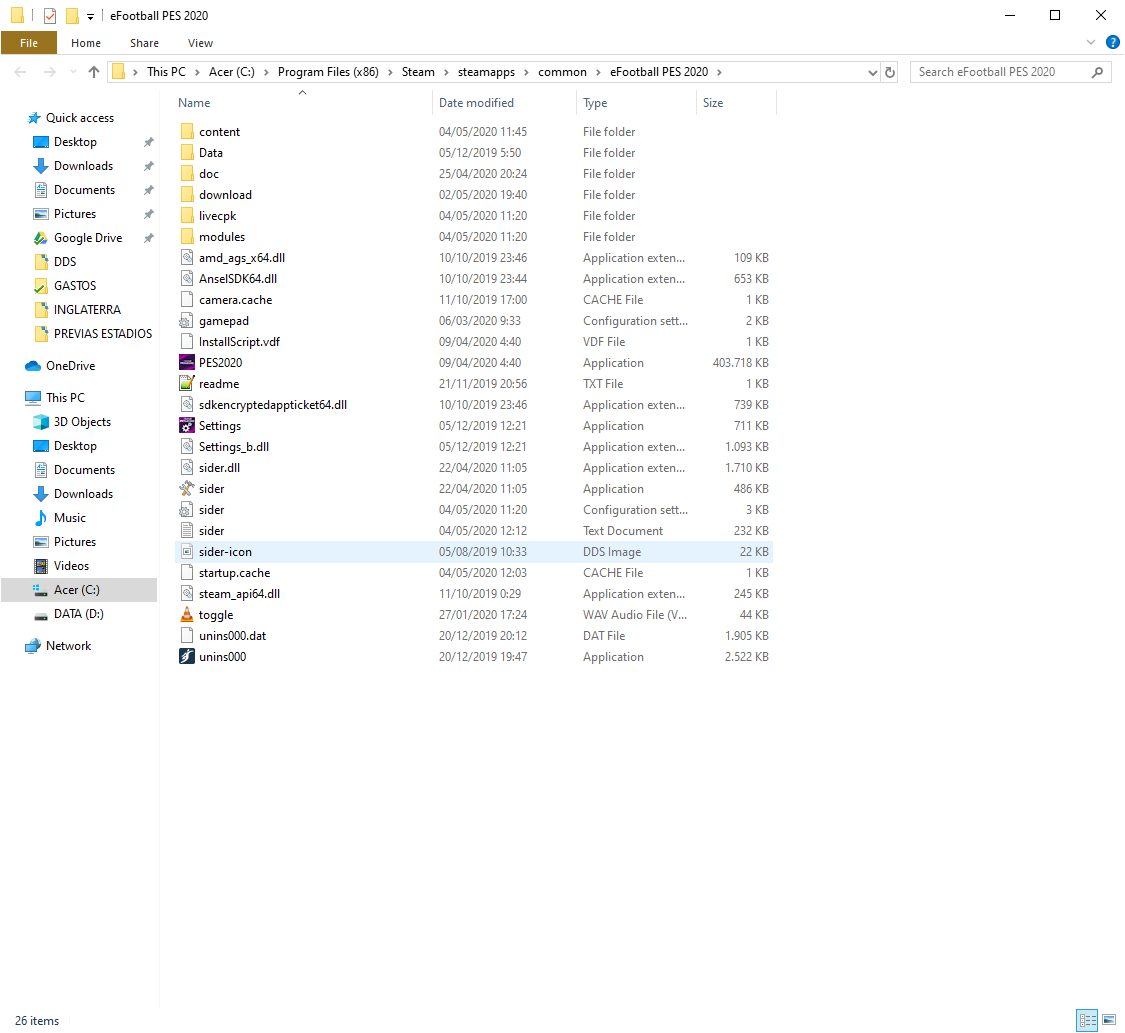Click the Videos filmstrip icon
Screen dimensions: 1125x1033
click(41, 566)
